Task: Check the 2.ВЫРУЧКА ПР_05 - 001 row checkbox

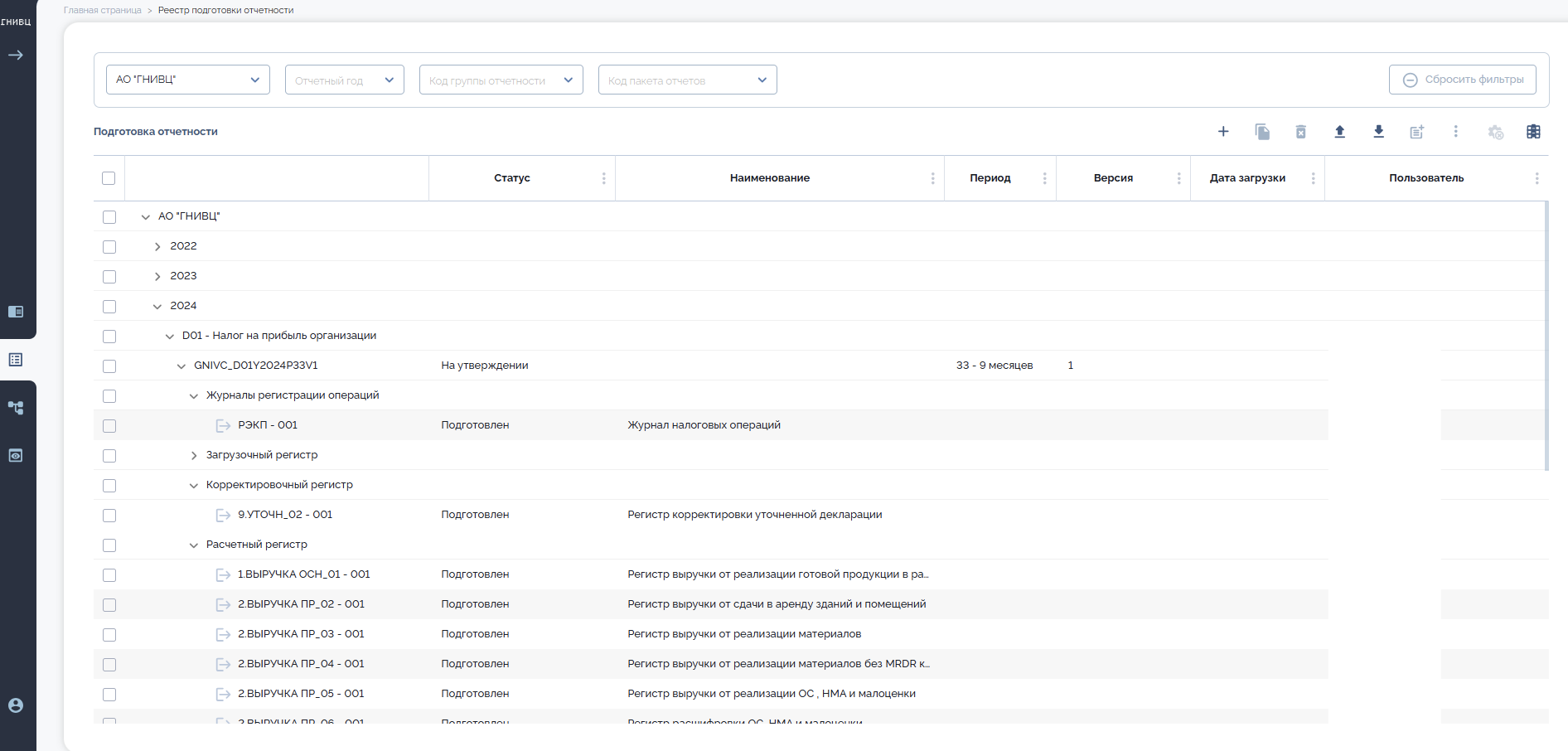Action: pyautogui.click(x=109, y=695)
